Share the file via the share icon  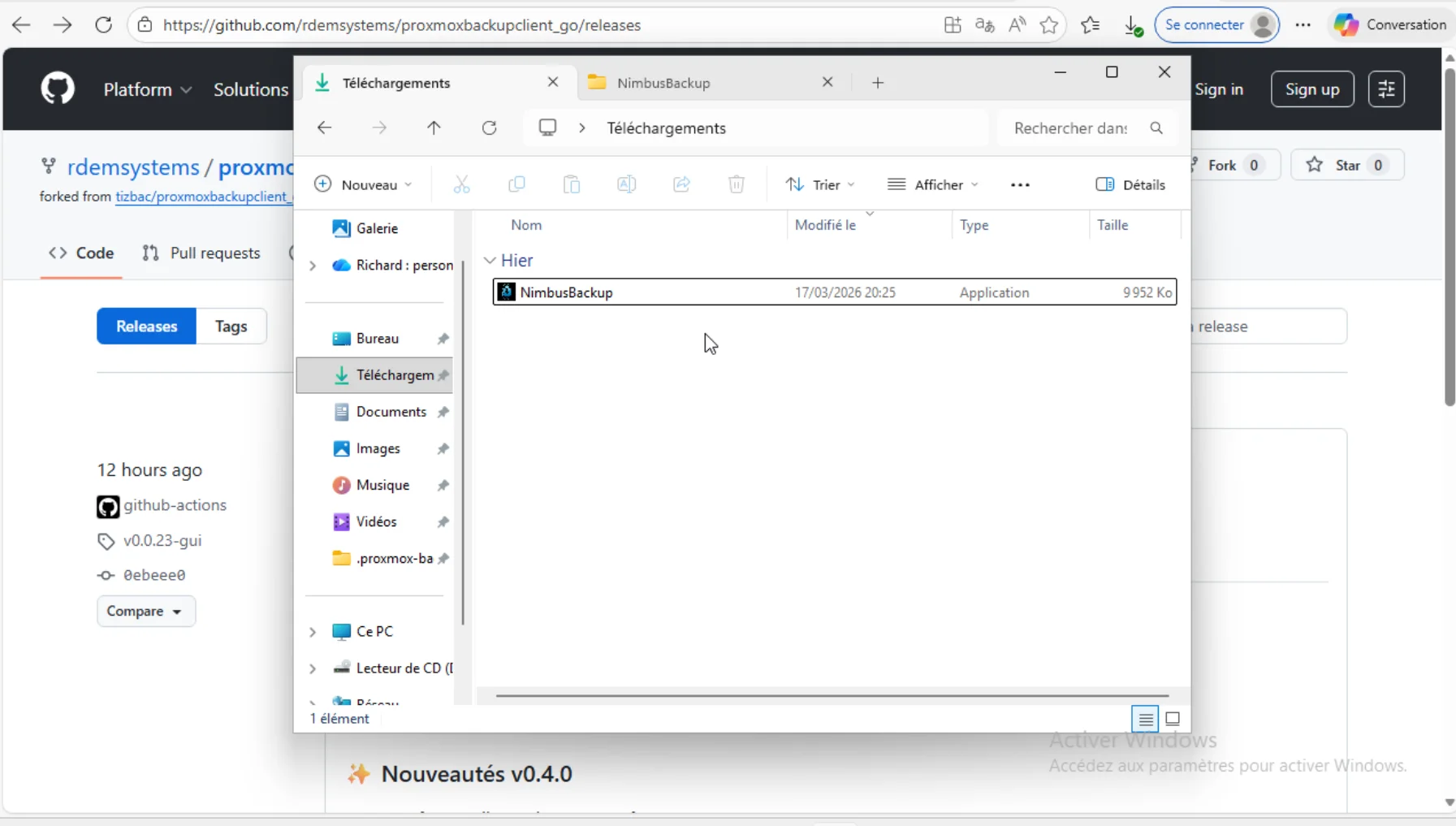click(x=681, y=184)
